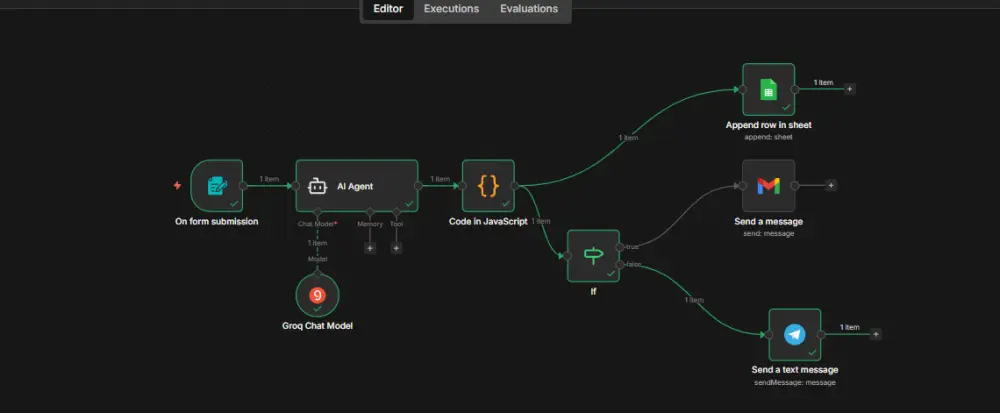Add node after Gmail Send a message
Viewport: 1000px width, 413px height.
[x=830, y=185]
